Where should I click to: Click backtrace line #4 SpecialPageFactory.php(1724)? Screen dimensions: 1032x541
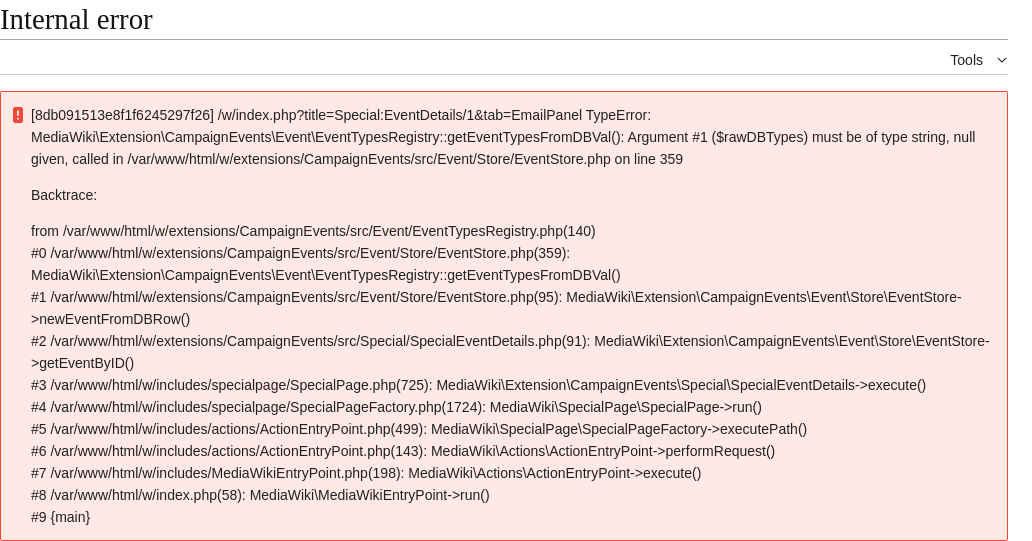(396, 407)
